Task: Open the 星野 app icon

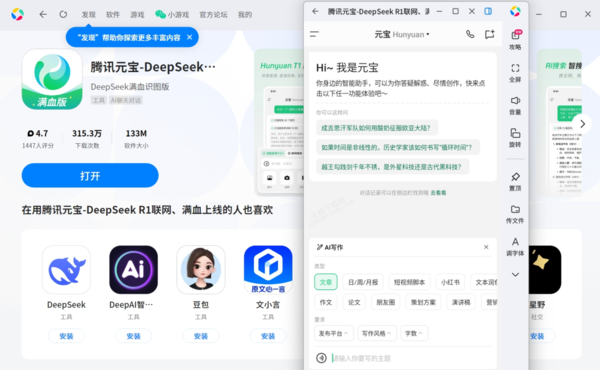Action: [545, 270]
